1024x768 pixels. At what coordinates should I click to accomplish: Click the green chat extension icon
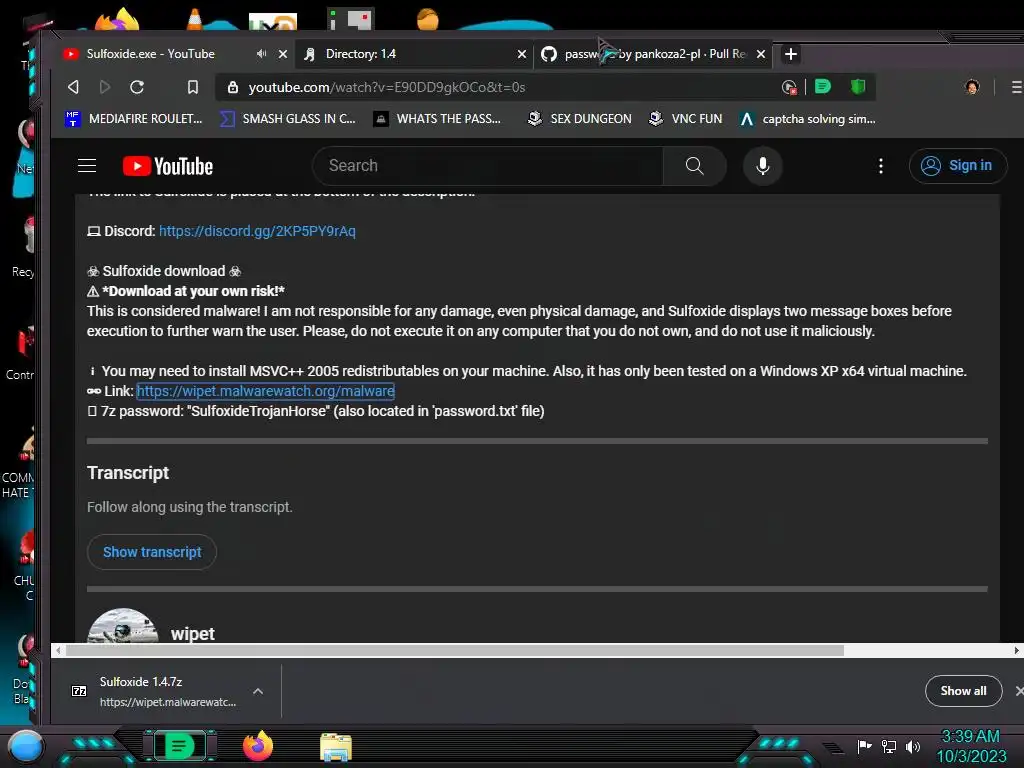[x=823, y=86]
